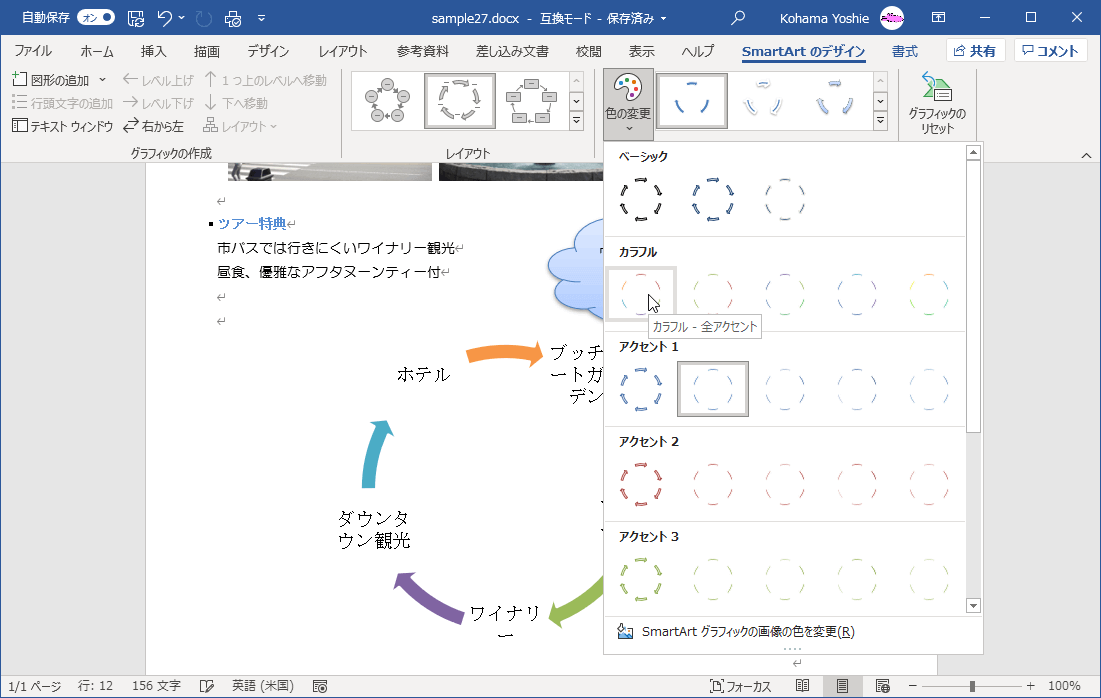Toggle 右から左 direction
1101x698 pixels.
(x=153, y=126)
